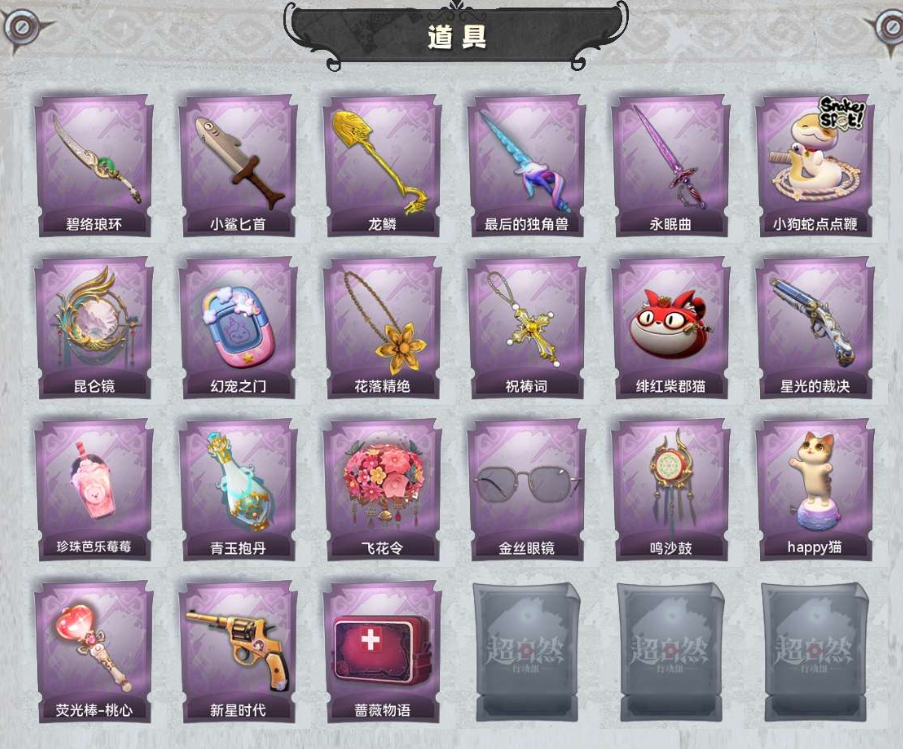Select the 幻宠之门 virtual pet device

[x=238, y=327]
